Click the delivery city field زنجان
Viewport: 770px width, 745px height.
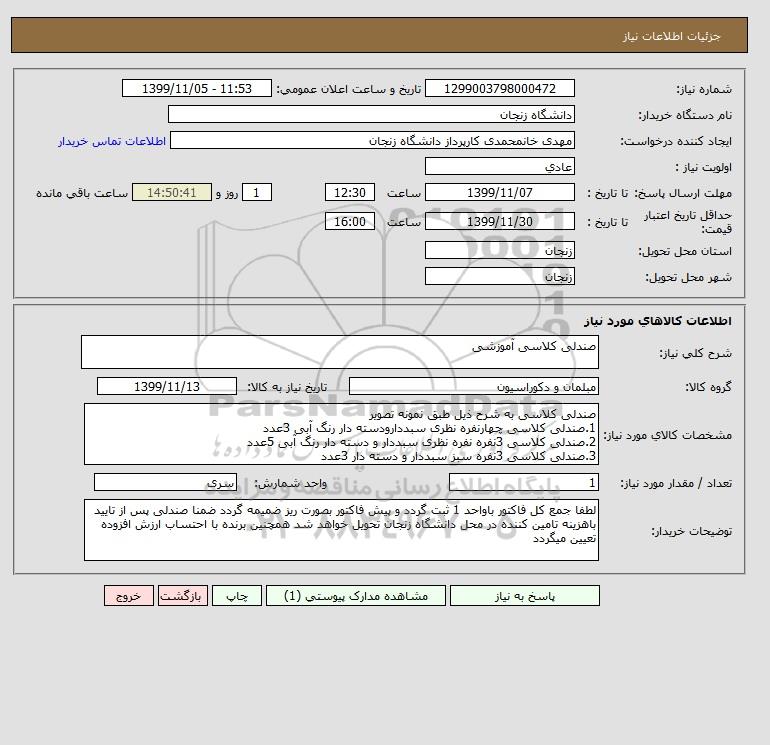click(499, 276)
